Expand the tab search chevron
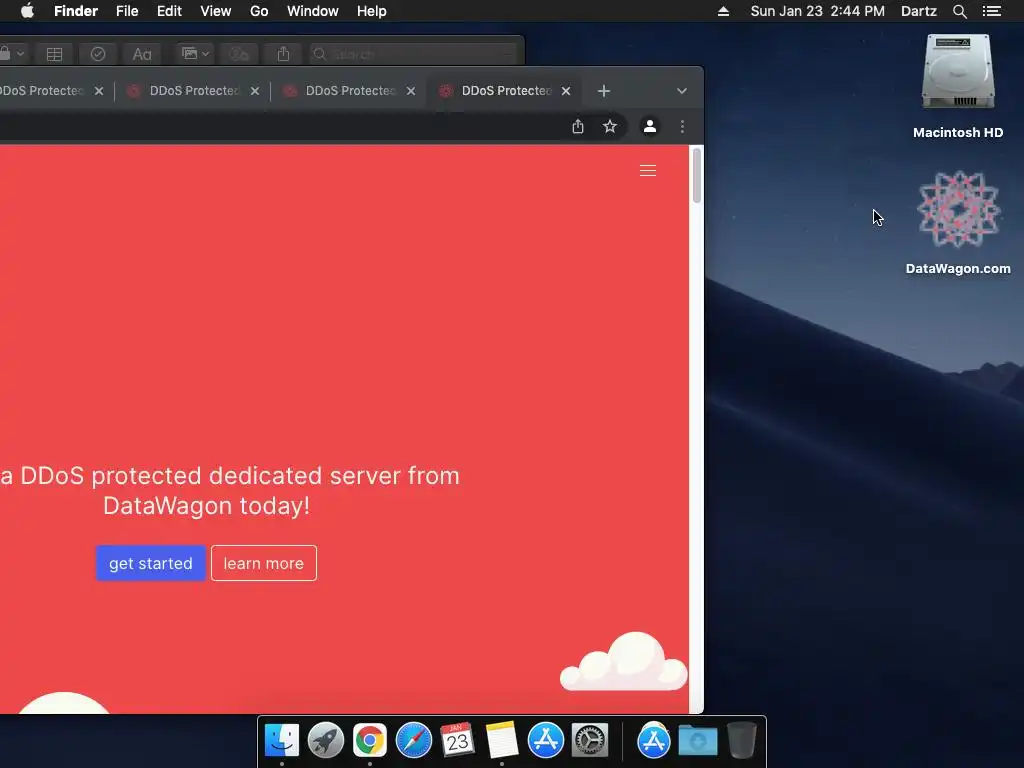Image resolution: width=1024 pixels, height=768 pixels. pyautogui.click(x=681, y=91)
